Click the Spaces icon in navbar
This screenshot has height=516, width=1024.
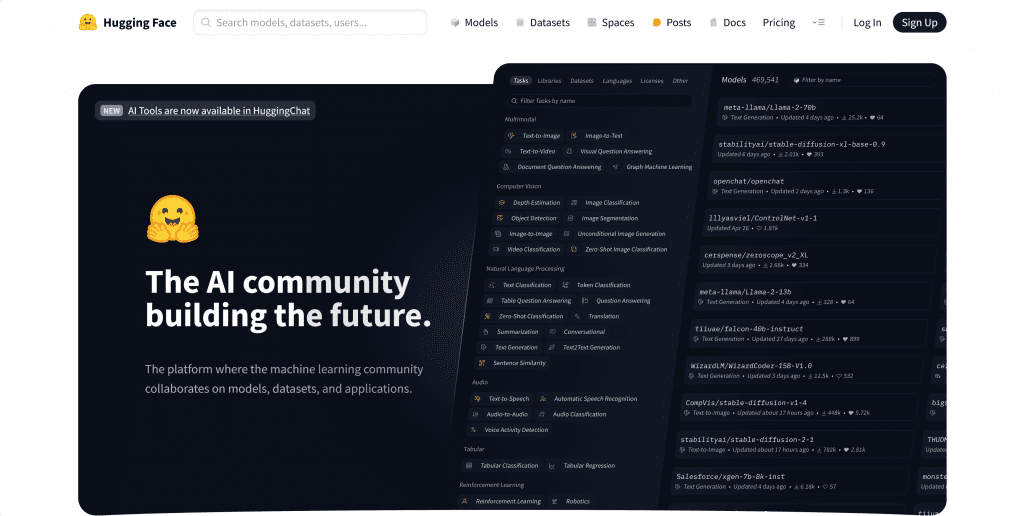point(592,23)
